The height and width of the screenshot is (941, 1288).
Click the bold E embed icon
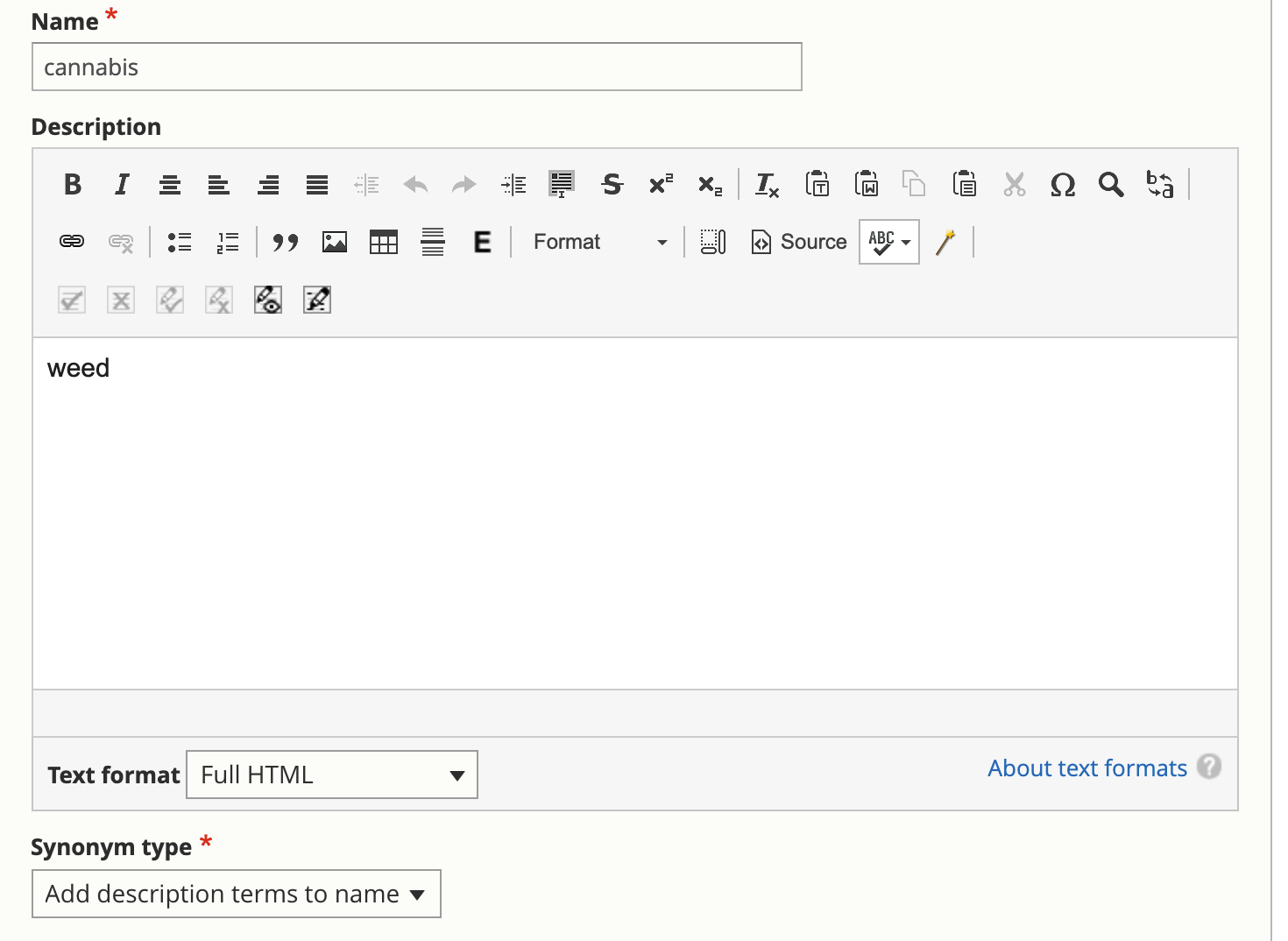point(482,242)
